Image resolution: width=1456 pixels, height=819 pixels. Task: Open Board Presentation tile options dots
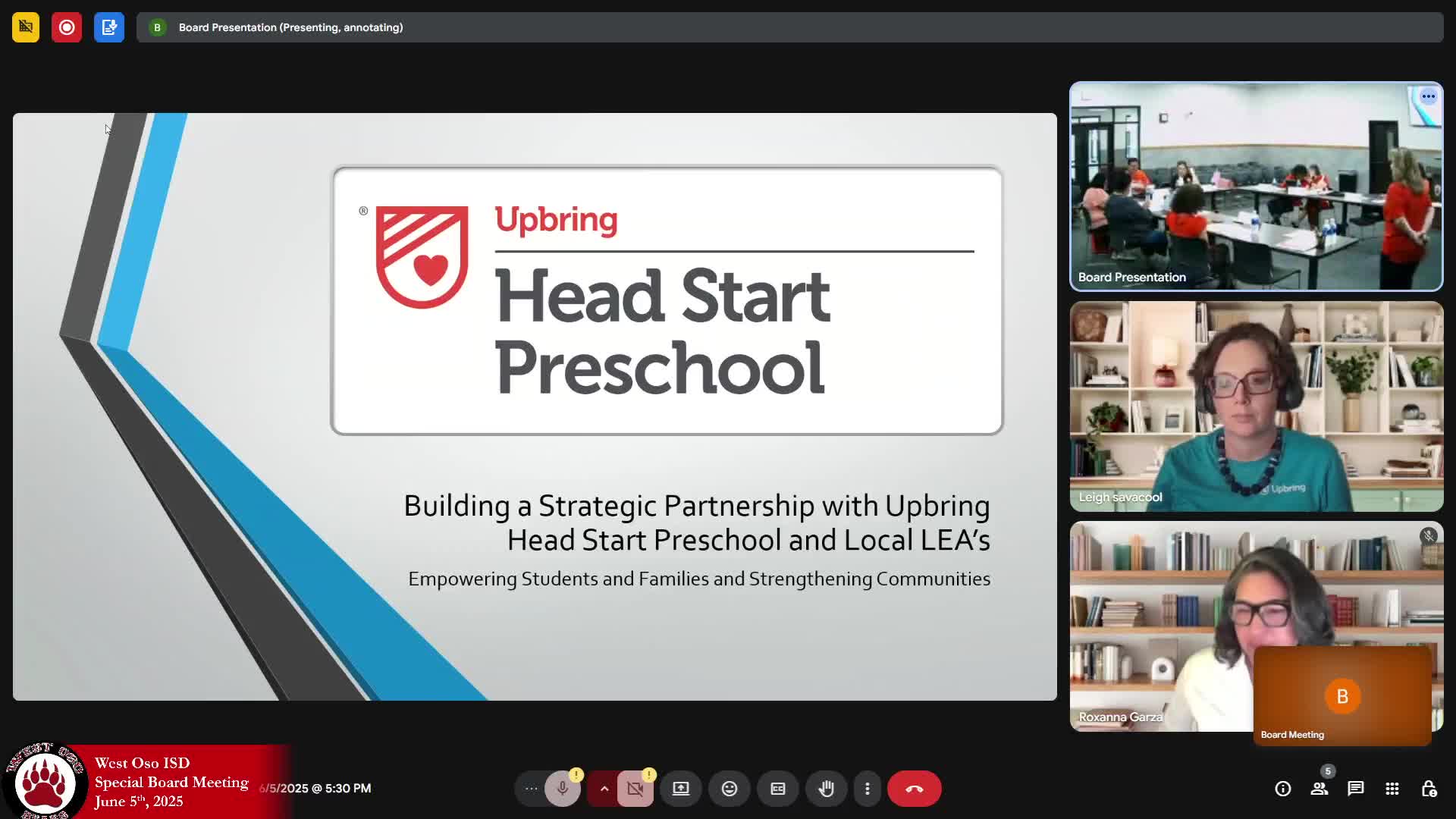pyautogui.click(x=1428, y=96)
